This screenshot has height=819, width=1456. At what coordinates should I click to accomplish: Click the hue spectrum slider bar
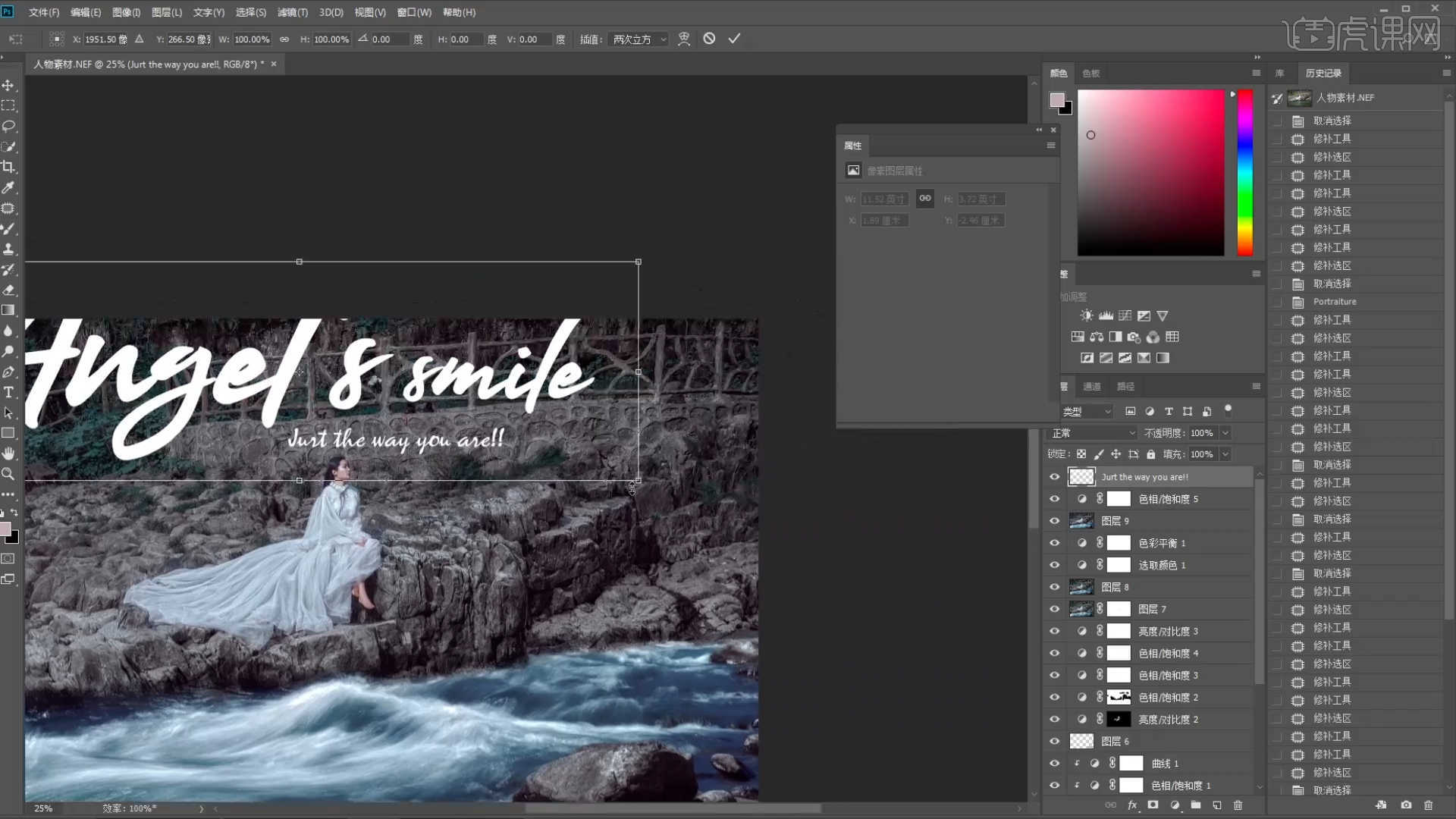[x=1245, y=173]
